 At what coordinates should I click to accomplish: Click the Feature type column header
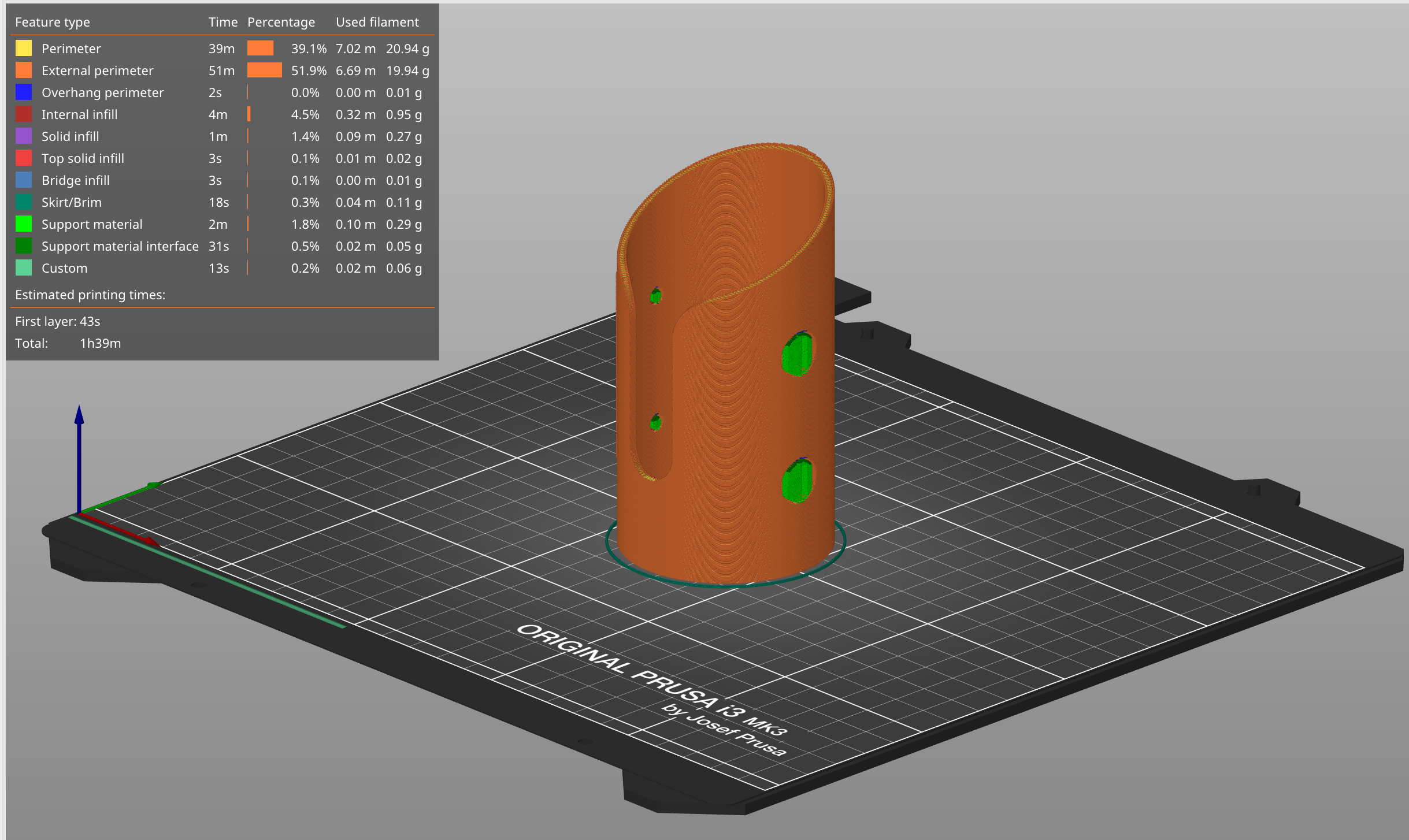tap(53, 22)
